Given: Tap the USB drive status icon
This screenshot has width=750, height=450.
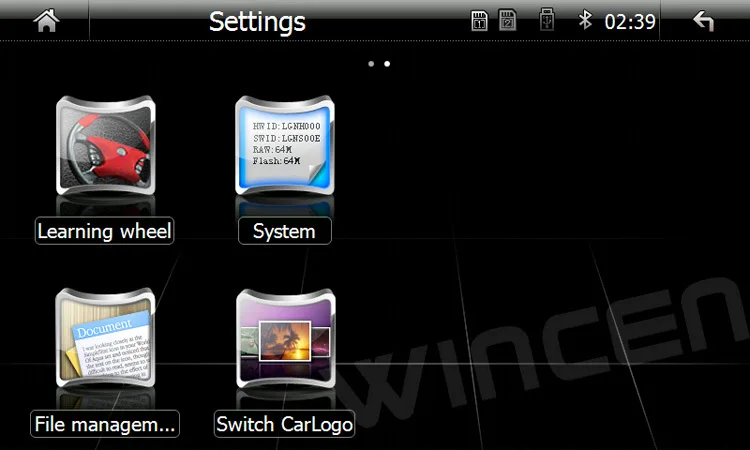Looking at the screenshot, I should pyautogui.click(x=547, y=20).
